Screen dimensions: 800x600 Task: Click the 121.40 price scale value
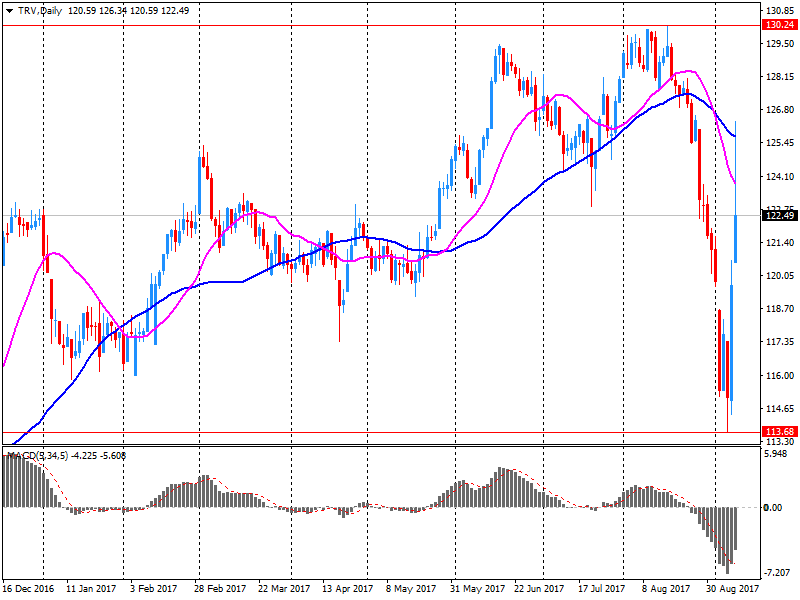(780, 242)
